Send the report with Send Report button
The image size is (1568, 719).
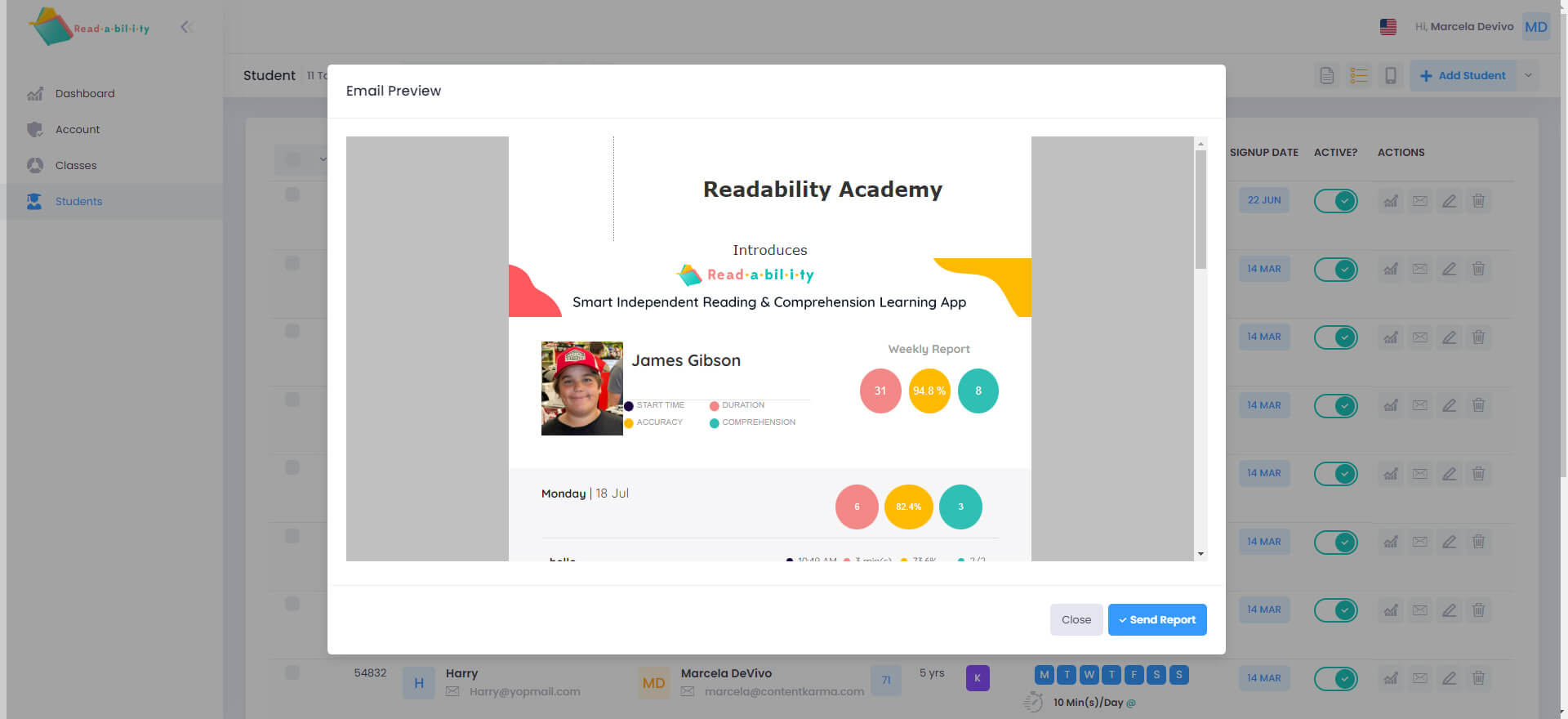[x=1156, y=619]
